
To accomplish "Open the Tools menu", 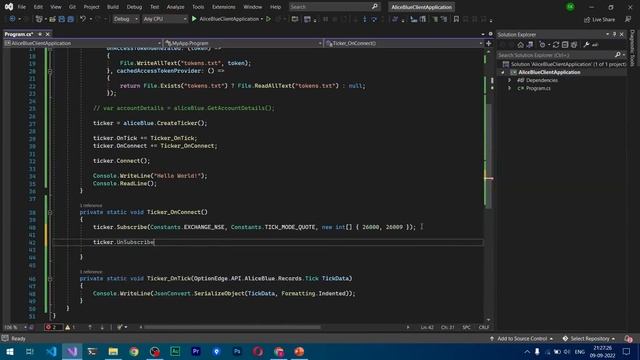I will [198, 7].
